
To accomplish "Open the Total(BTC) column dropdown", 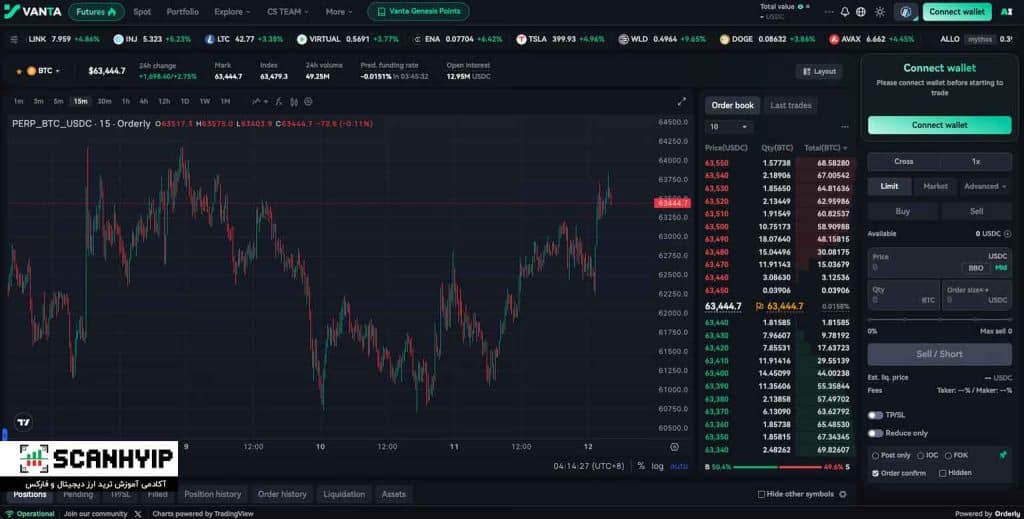I will tap(825, 148).
